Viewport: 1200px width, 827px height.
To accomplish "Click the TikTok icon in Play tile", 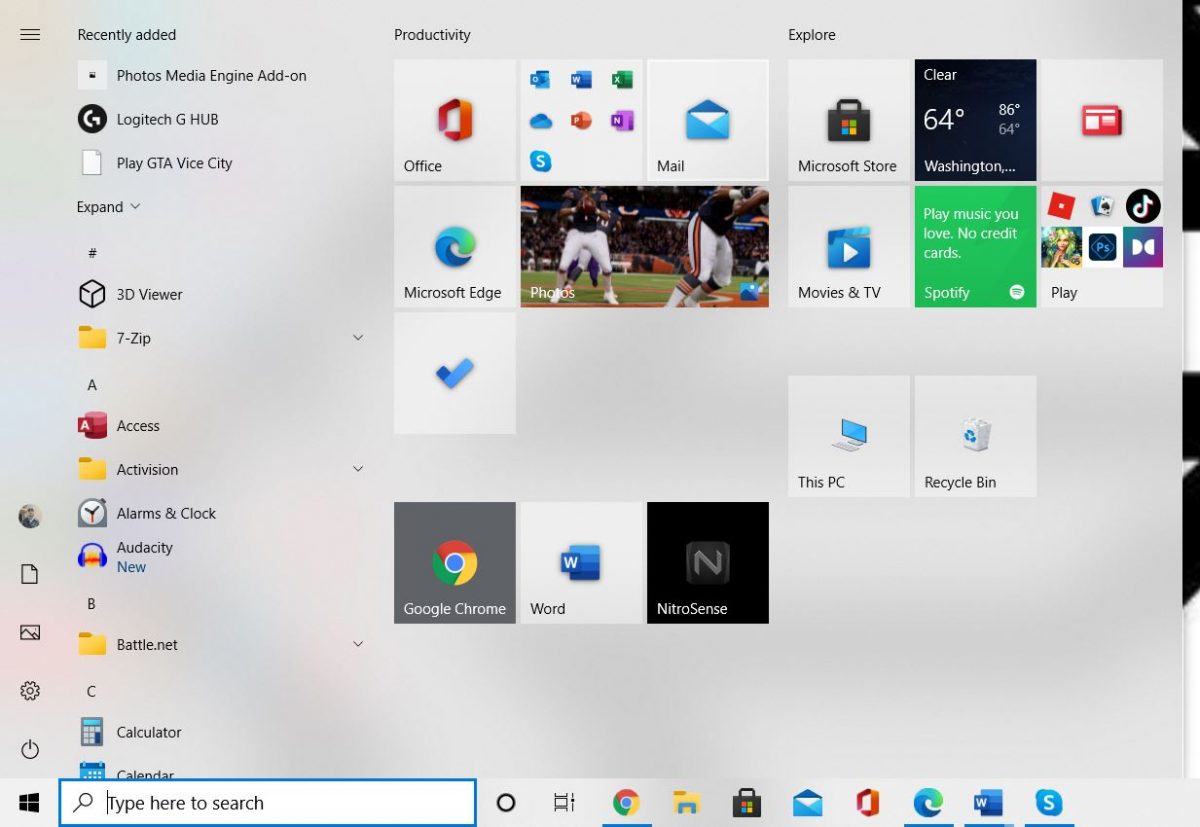I will [x=1143, y=206].
